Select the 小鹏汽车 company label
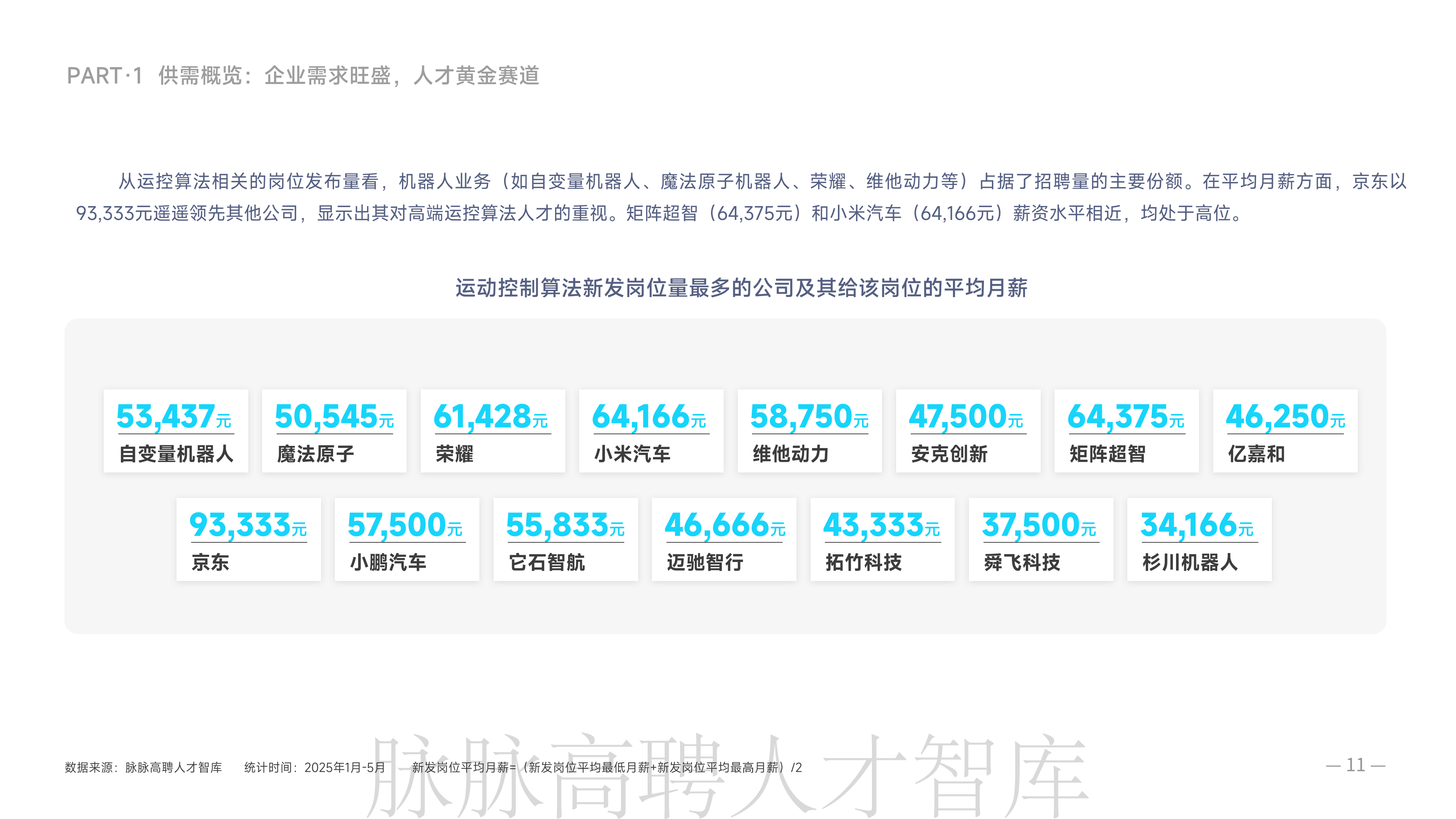Image resolution: width=1456 pixels, height=819 pixels. (x=388, y=562)
